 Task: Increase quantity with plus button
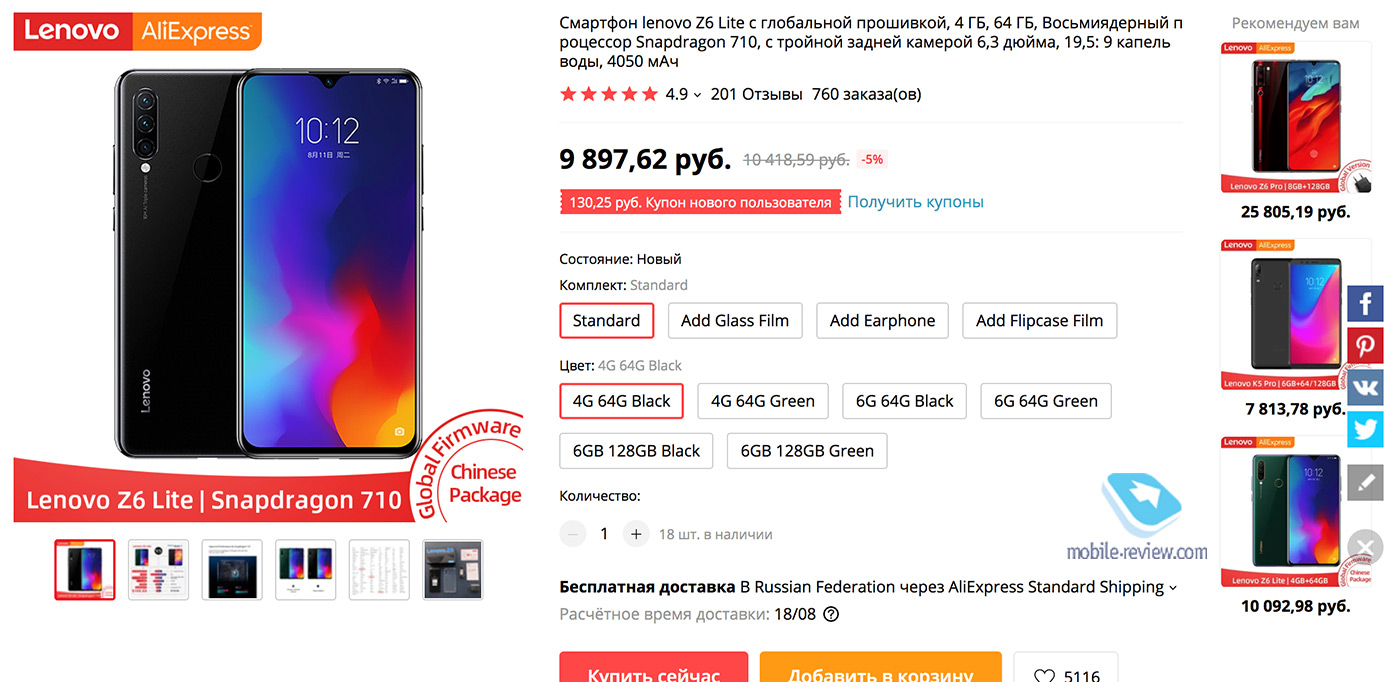tap(636, 534)
